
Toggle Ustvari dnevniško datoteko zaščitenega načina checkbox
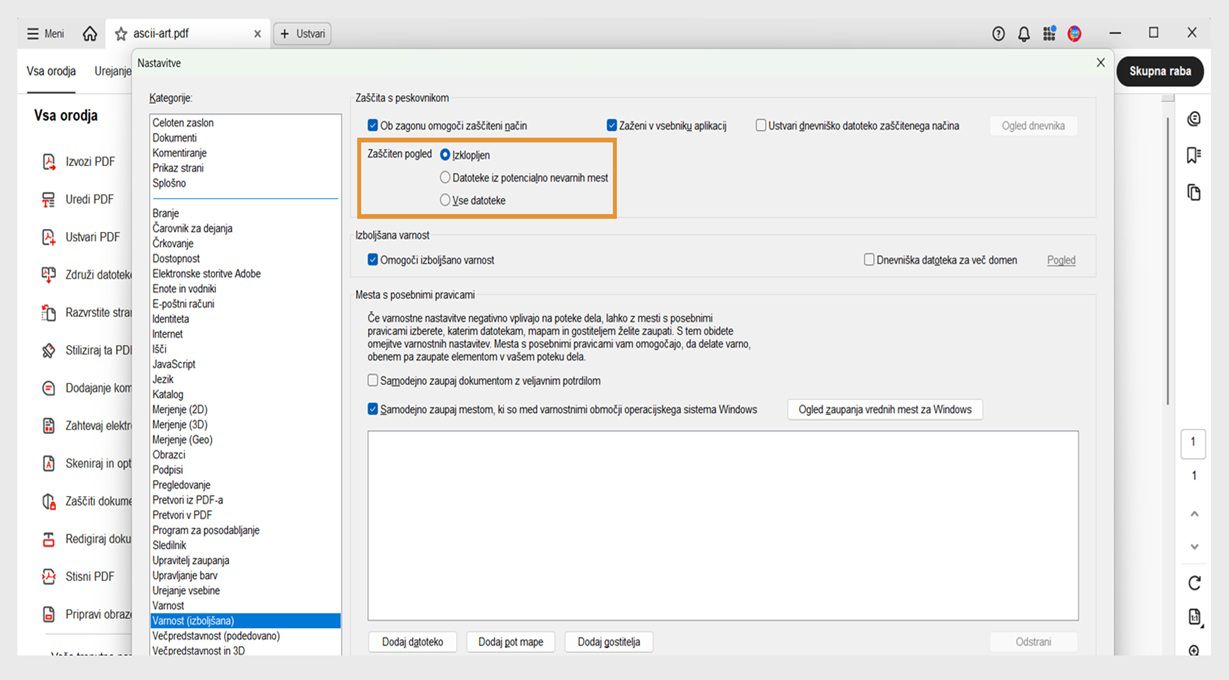click(x=761, y=126)
